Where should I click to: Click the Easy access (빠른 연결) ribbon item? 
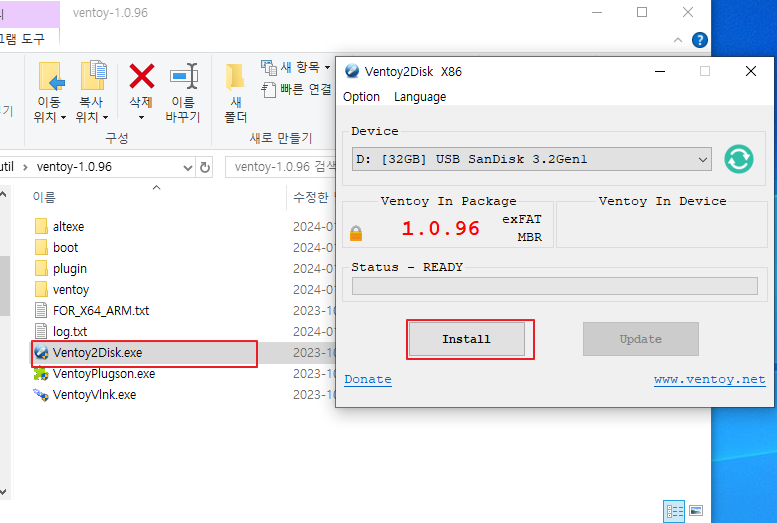point(297,89)
